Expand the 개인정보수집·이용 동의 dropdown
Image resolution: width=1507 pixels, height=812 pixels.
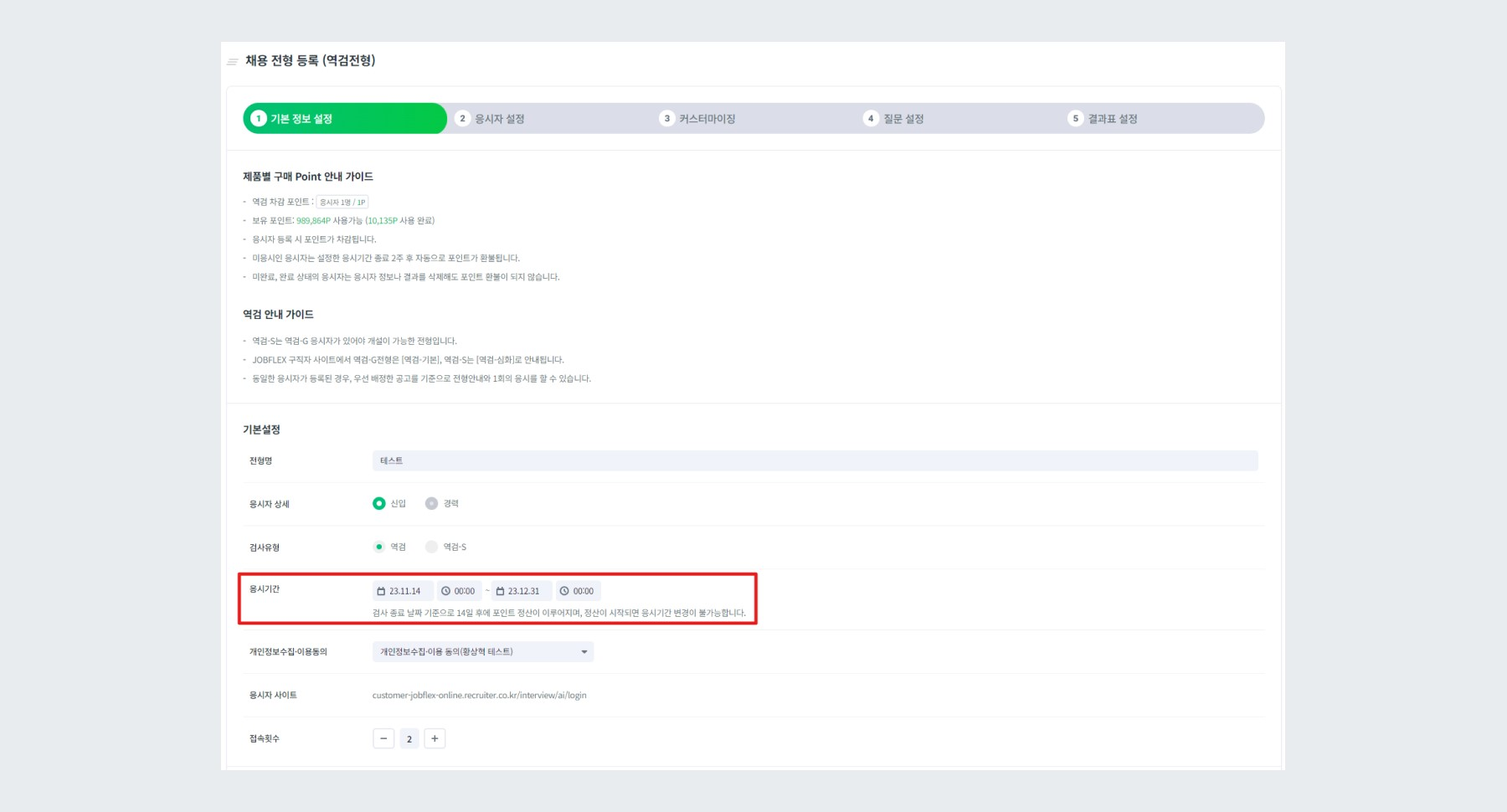[x=483, y=651]
